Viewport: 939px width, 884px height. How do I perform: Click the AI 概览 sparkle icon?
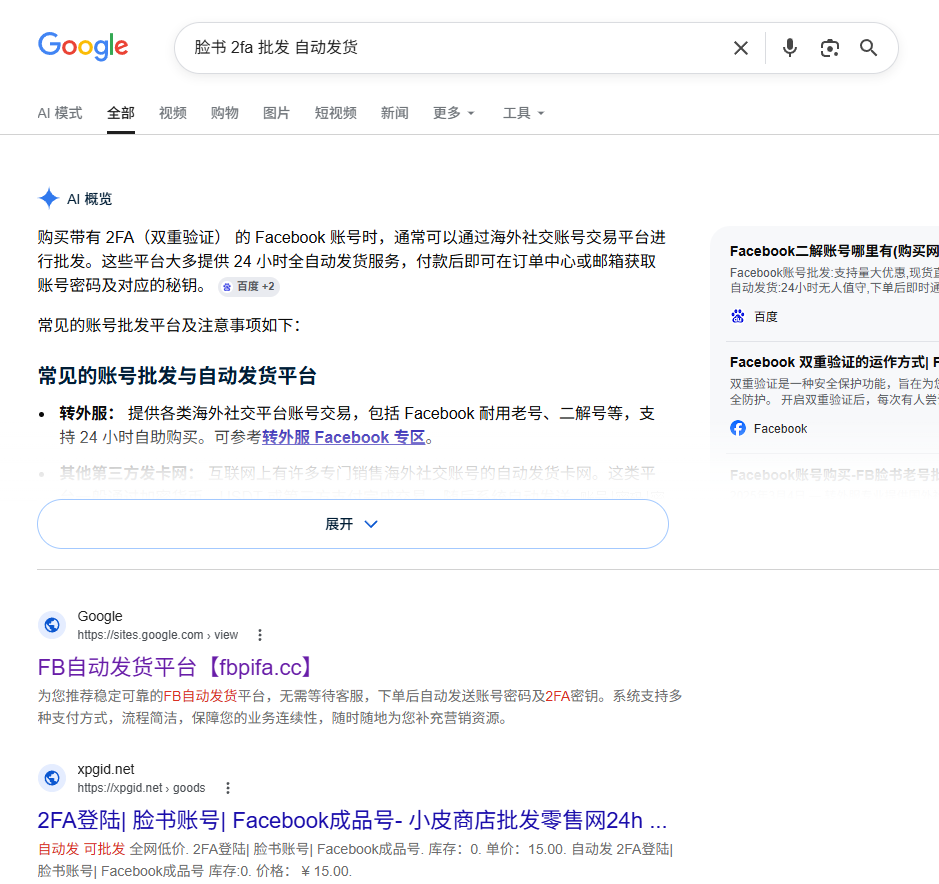(x=49, y=198)
